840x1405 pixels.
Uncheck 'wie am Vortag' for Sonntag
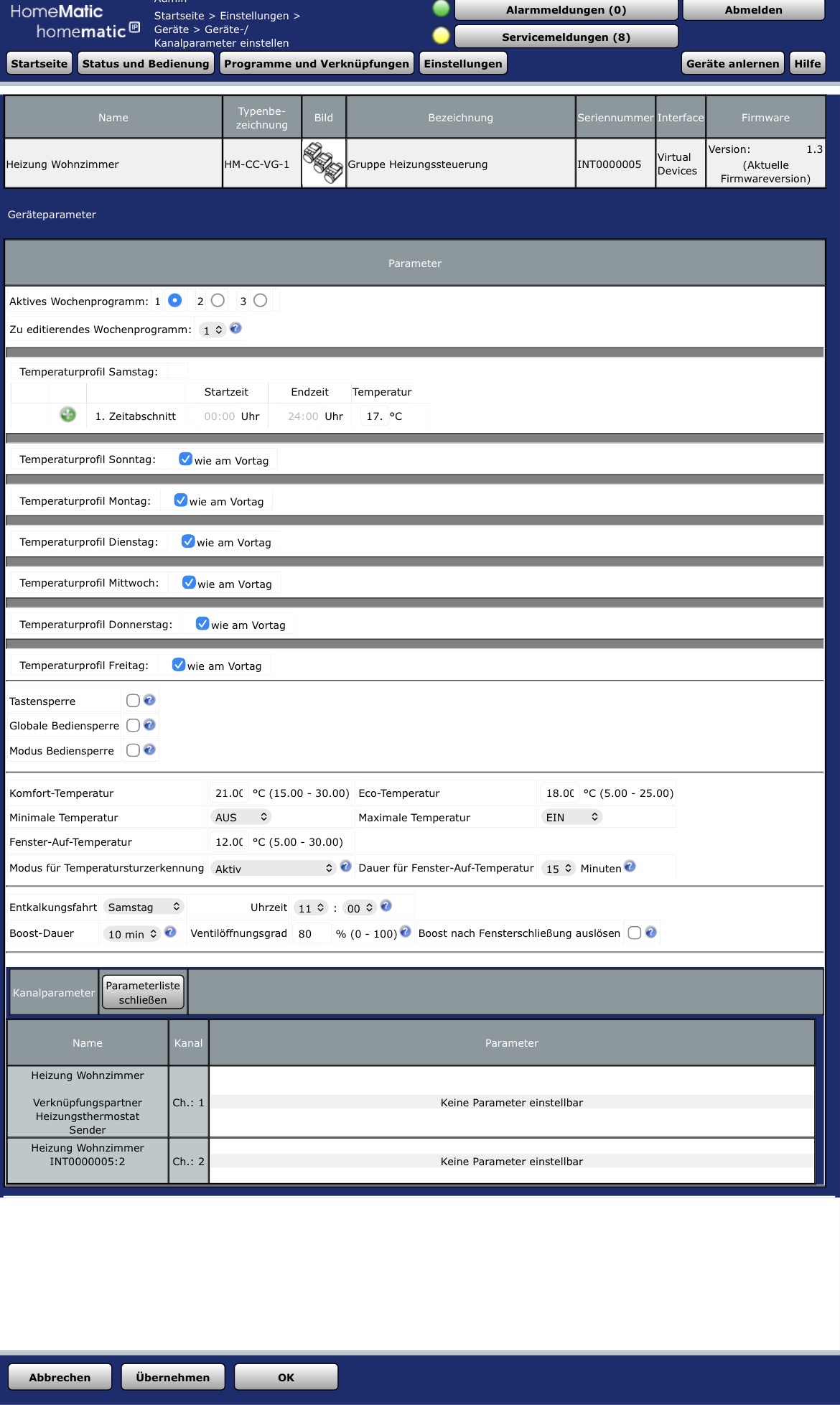click(185, 459)
